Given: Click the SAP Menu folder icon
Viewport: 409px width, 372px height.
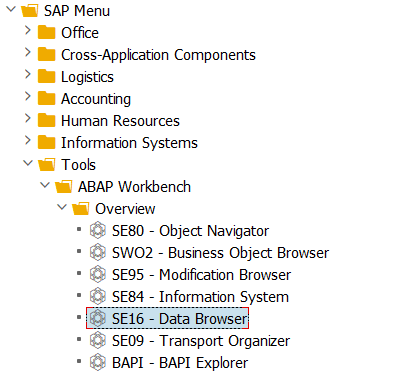Looking at the screenshot, I should [x=30, y=11].
